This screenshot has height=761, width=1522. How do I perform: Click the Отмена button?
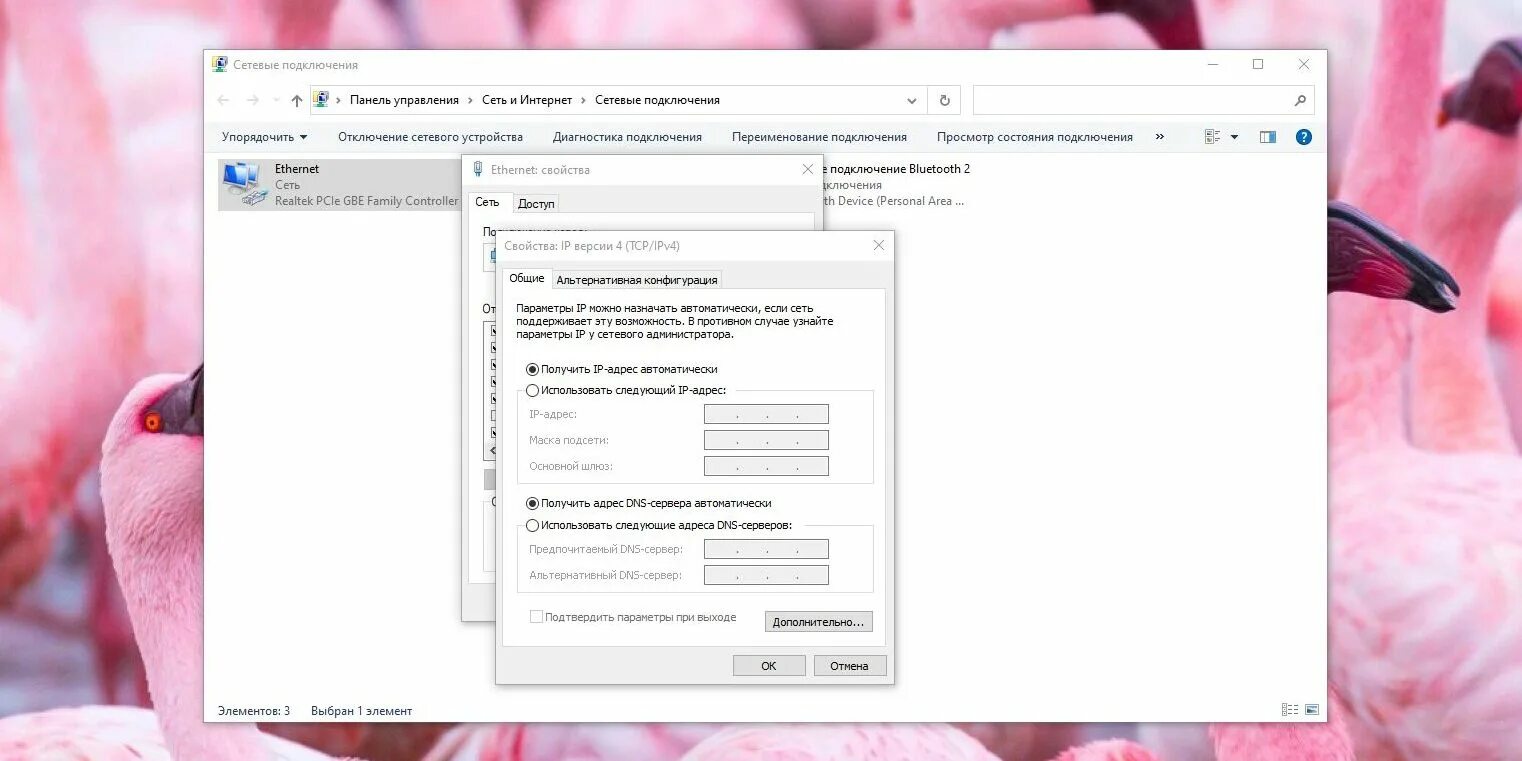(x=849, y=666)
